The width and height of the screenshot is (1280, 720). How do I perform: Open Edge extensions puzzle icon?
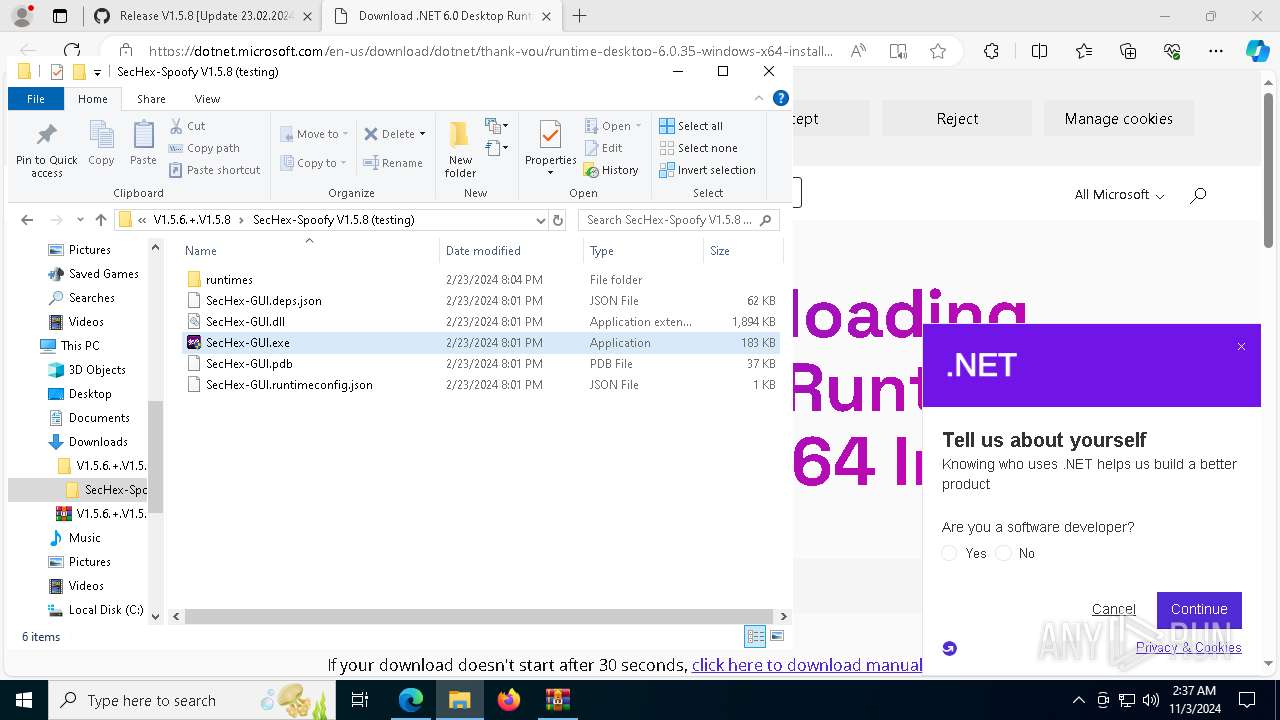991,51
